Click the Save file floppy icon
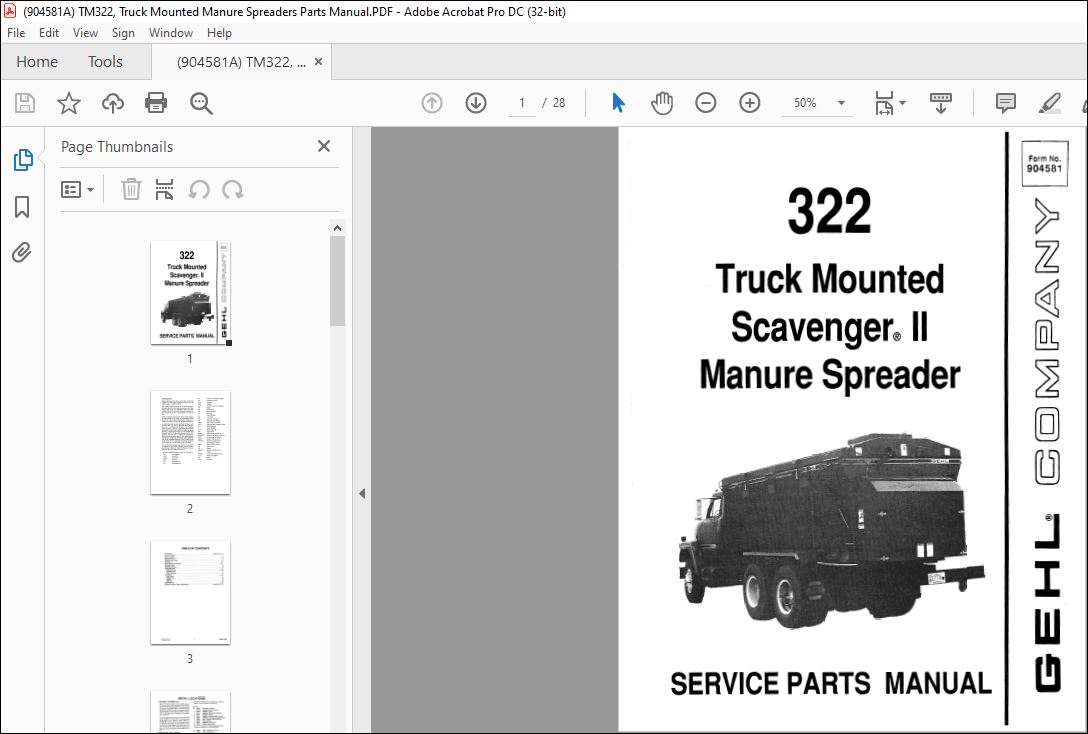1088x734 pixels. click(25, 103)
